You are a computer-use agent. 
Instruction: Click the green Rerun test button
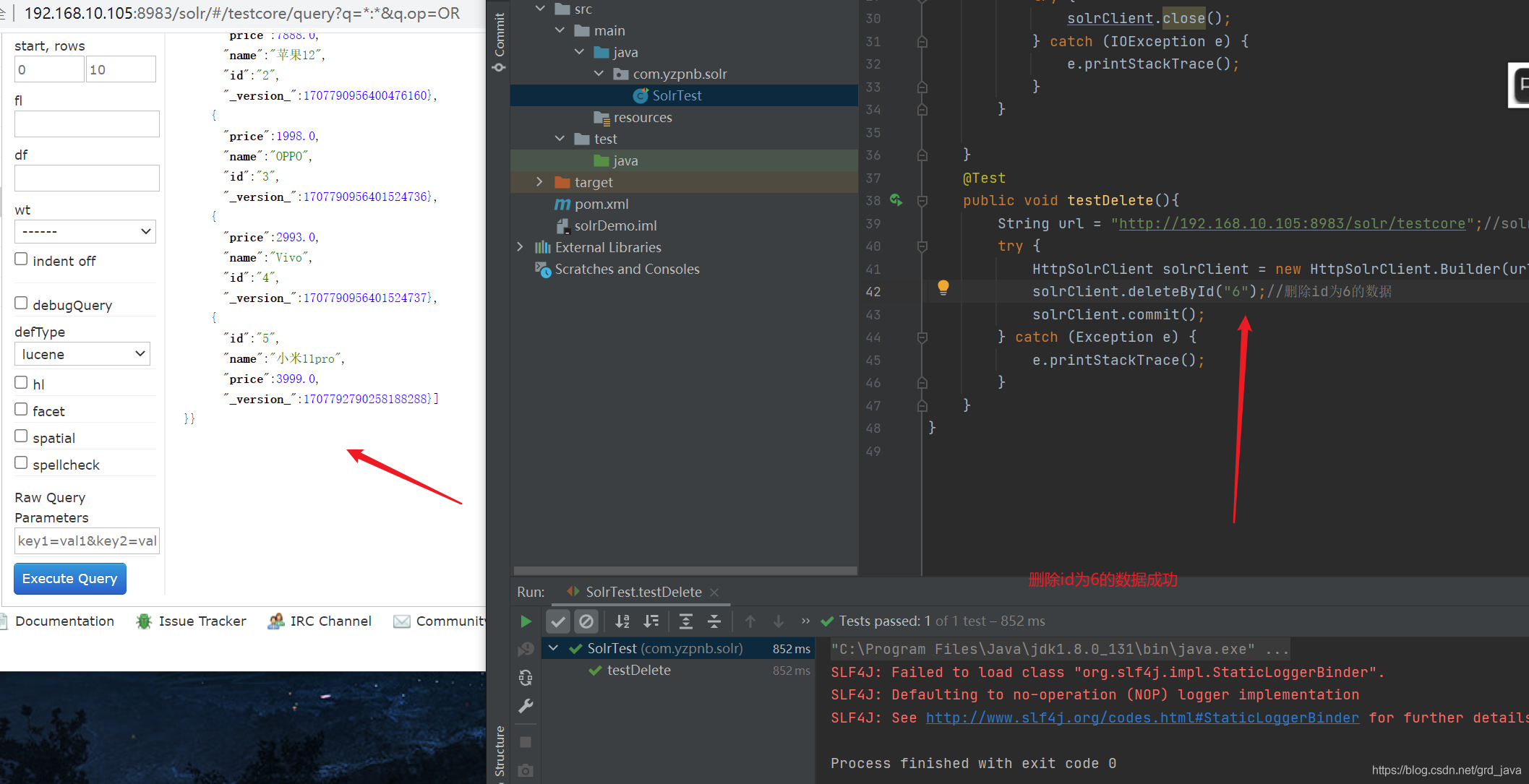pyautogui.click(x=526, y=621)
